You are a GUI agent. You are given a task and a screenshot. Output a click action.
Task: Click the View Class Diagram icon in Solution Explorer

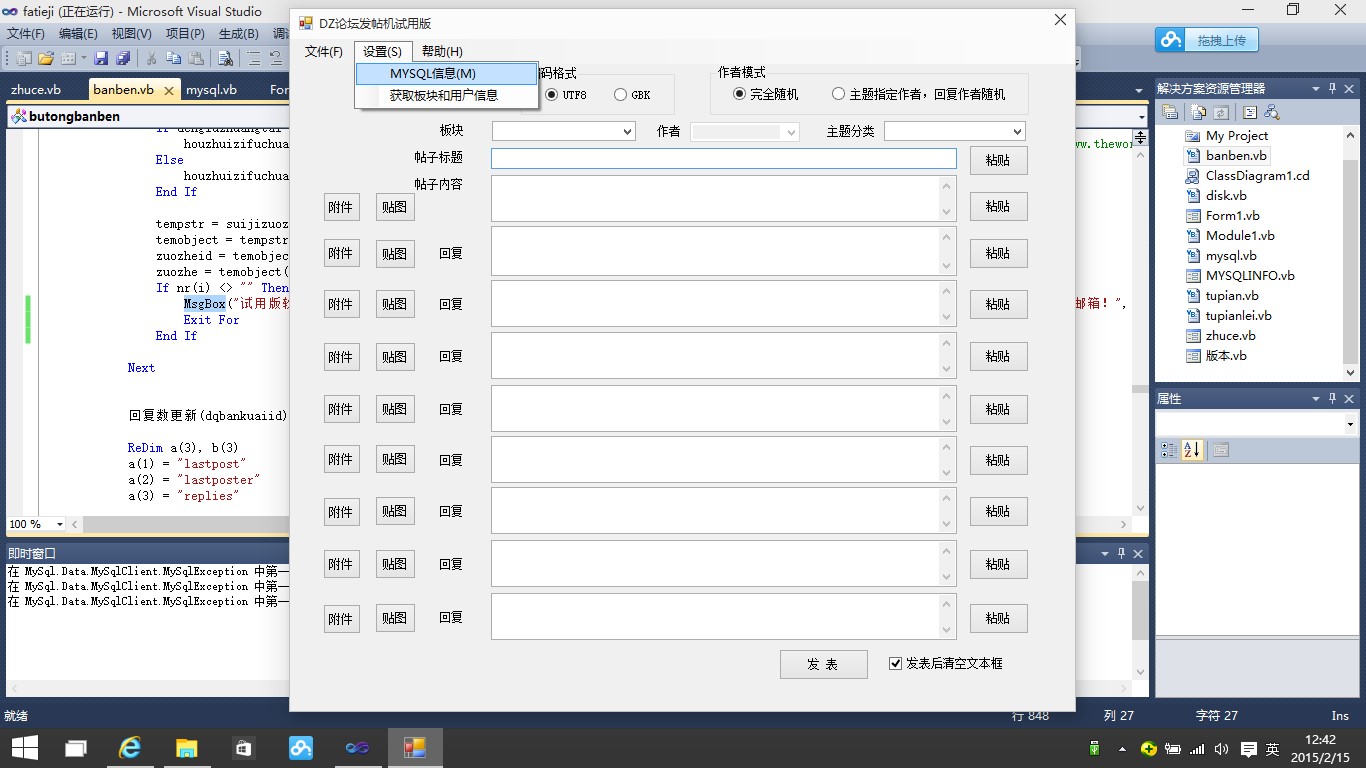click(x=1272, y=112)
